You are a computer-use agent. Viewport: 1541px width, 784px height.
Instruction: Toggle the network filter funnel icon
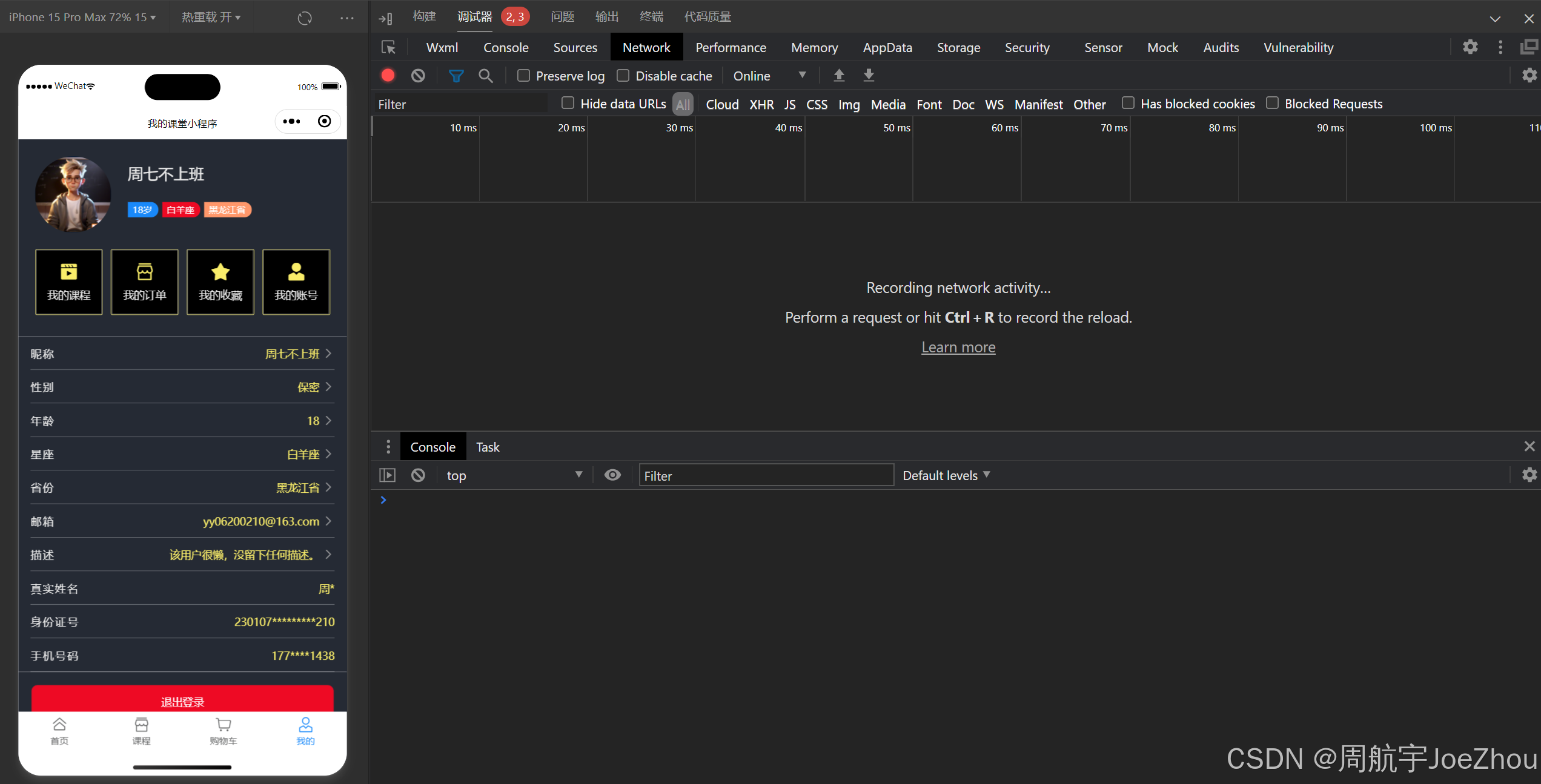pyautogui.click(x=456, y=76)
